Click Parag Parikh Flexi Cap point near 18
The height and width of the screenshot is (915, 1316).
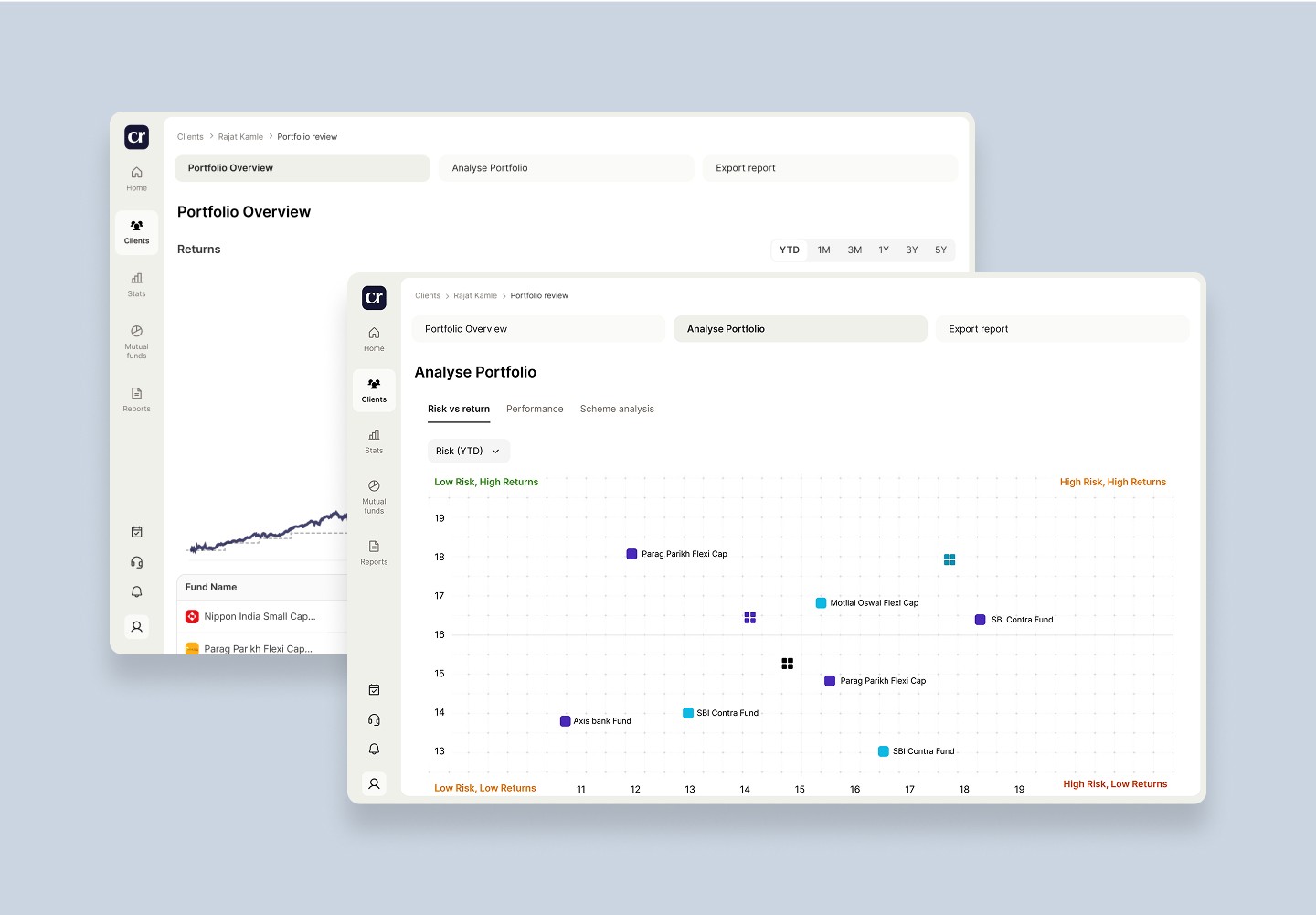click(x=631, y=554)
